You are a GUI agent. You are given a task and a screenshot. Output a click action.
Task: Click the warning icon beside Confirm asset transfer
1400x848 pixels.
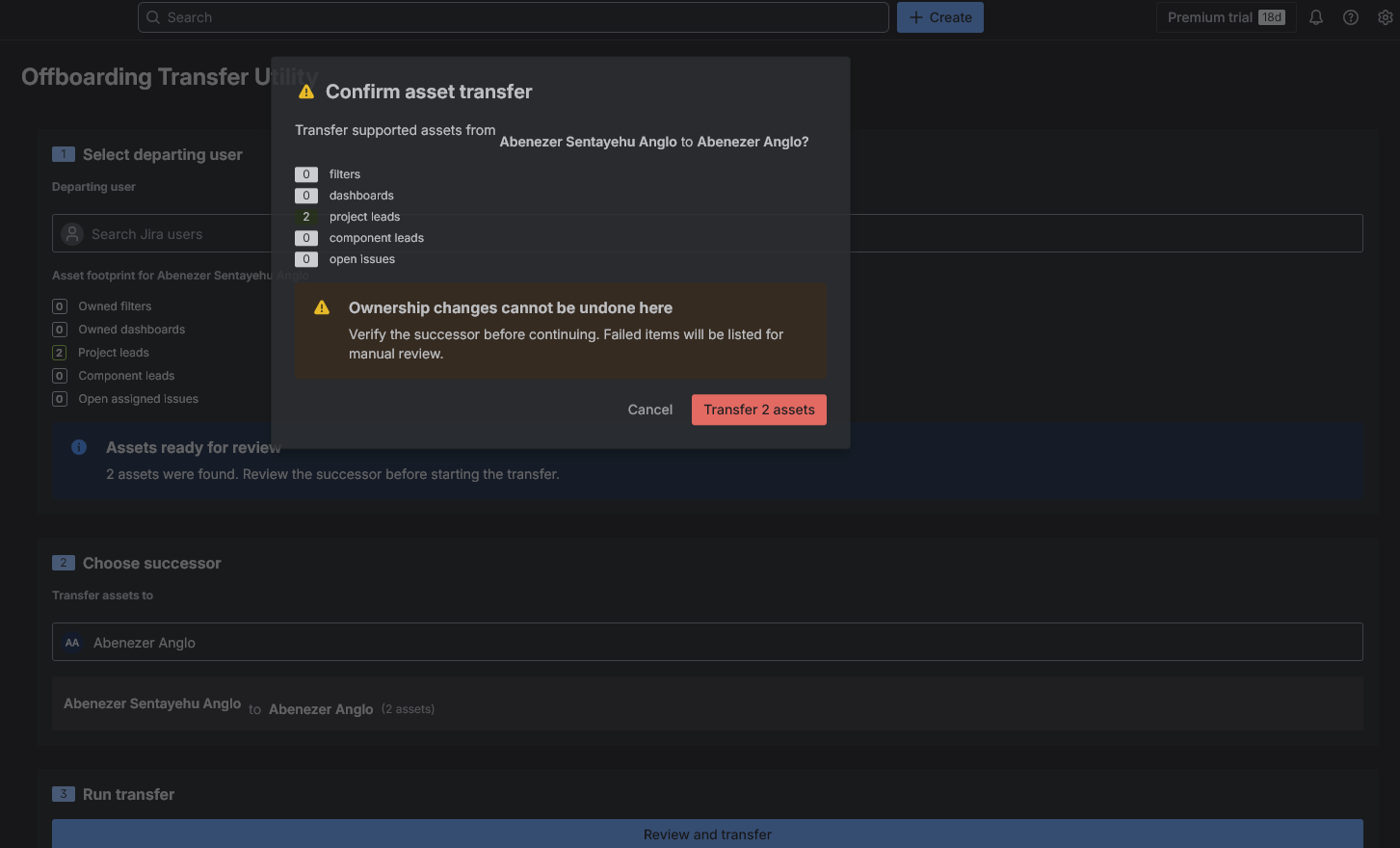[x=306, y=92]
